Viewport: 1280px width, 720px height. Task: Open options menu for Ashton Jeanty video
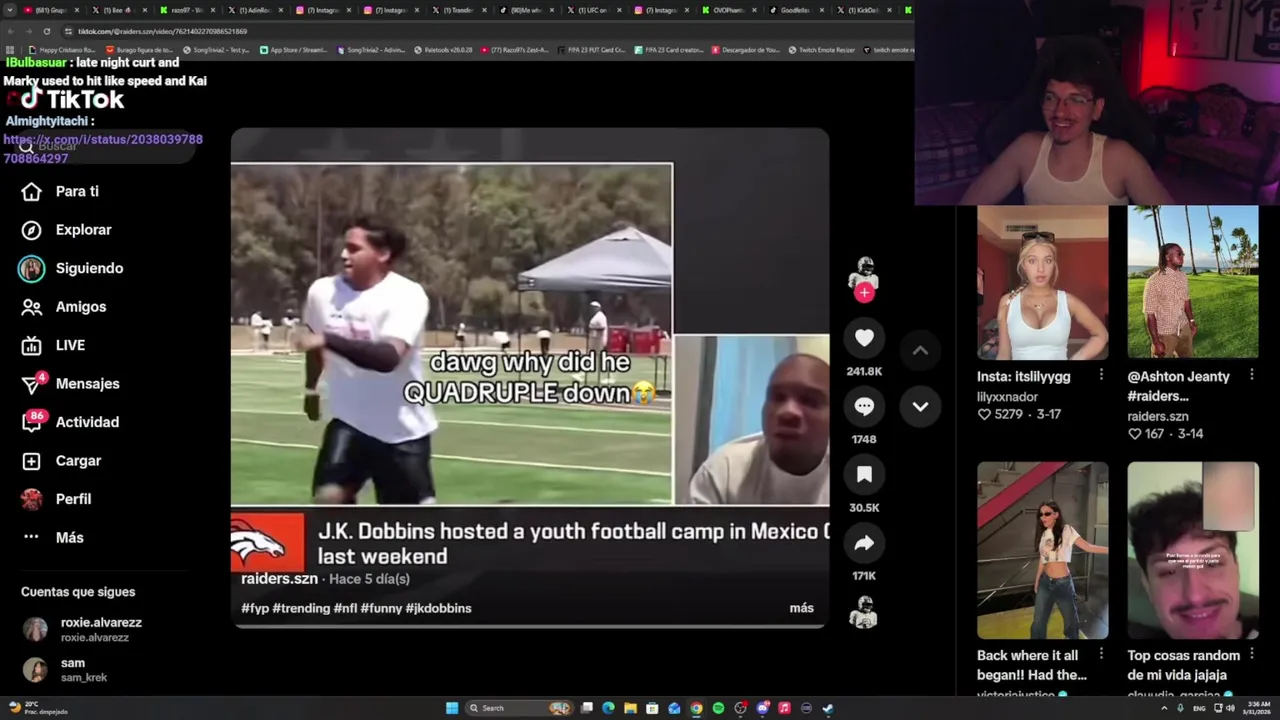pyautogui.click(x=1251, y=375)
